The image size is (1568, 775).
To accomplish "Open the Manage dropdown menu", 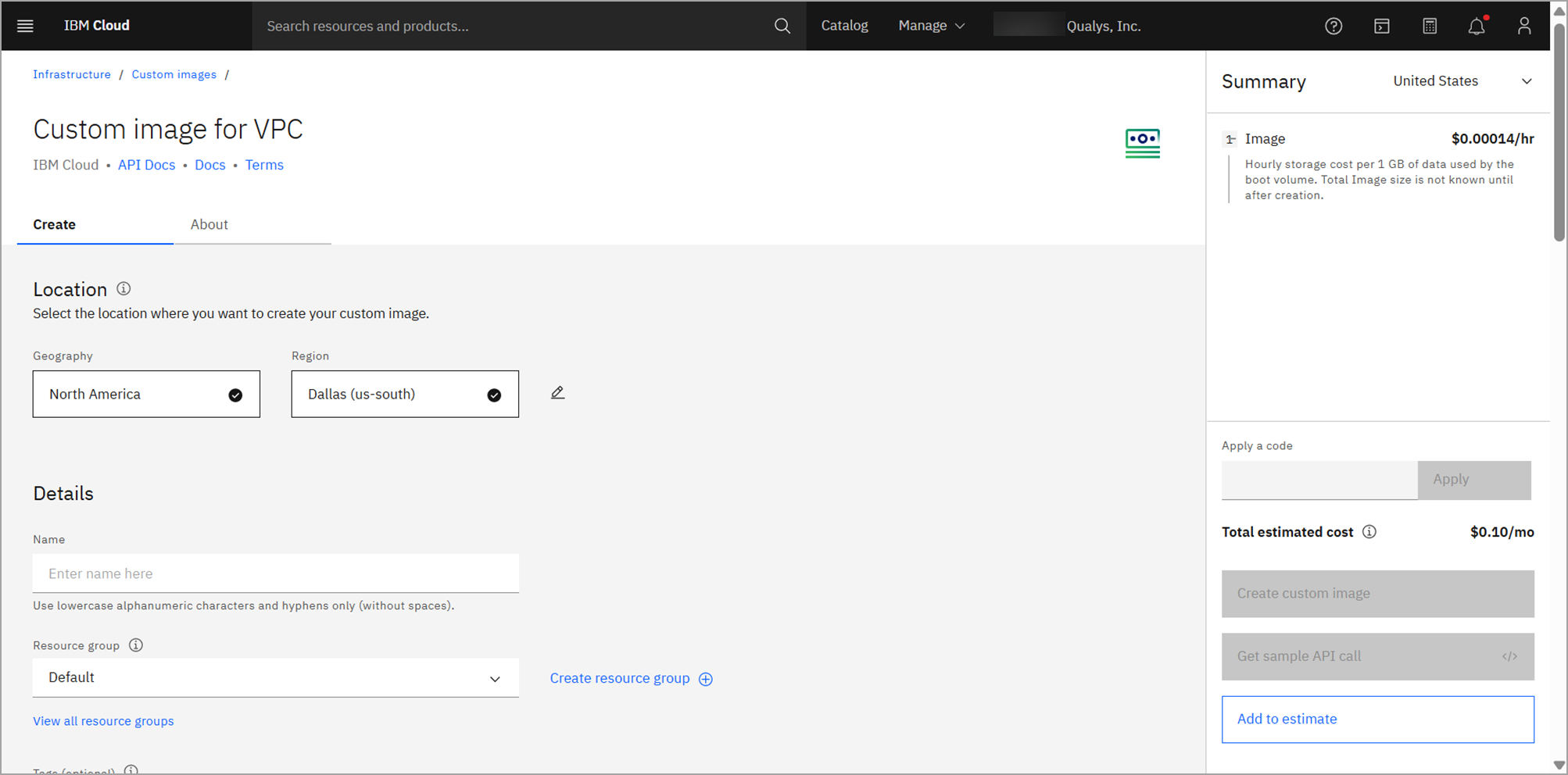I will [x=931, y=25].
